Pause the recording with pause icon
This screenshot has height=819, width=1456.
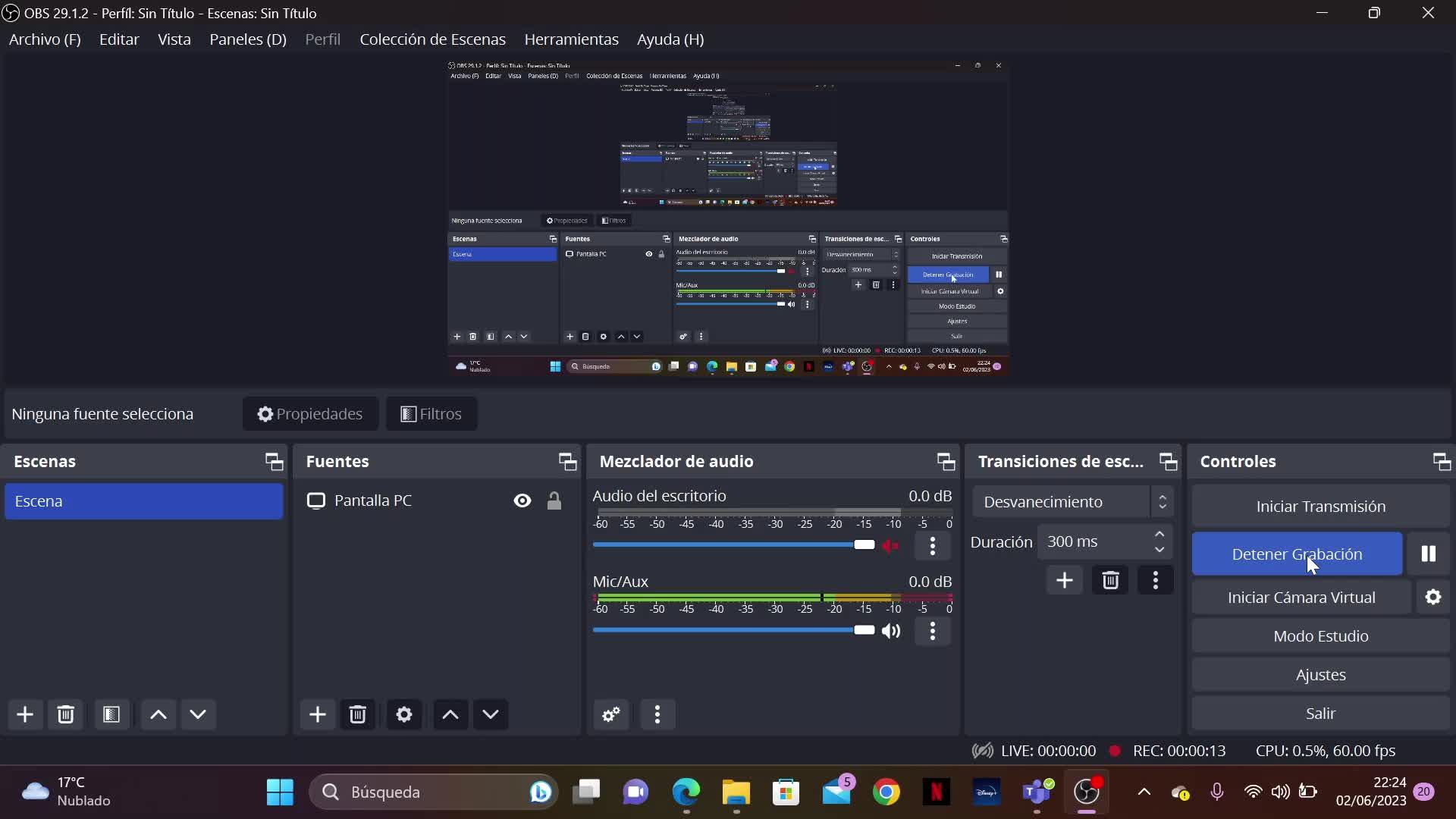pos(1428,554)
